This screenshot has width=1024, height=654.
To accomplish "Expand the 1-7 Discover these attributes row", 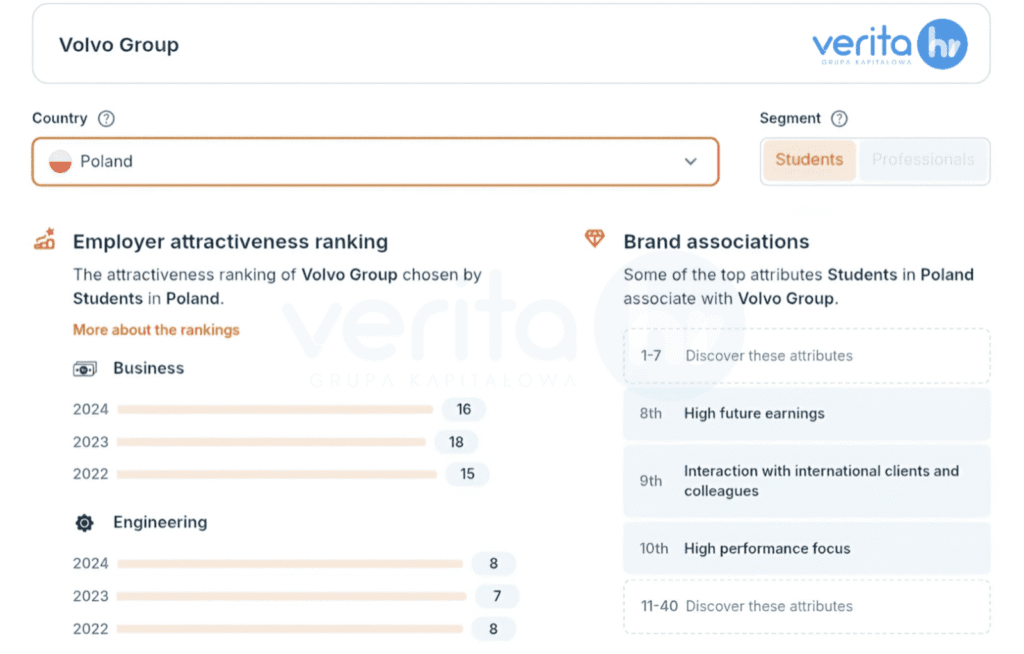I will 806,356.
